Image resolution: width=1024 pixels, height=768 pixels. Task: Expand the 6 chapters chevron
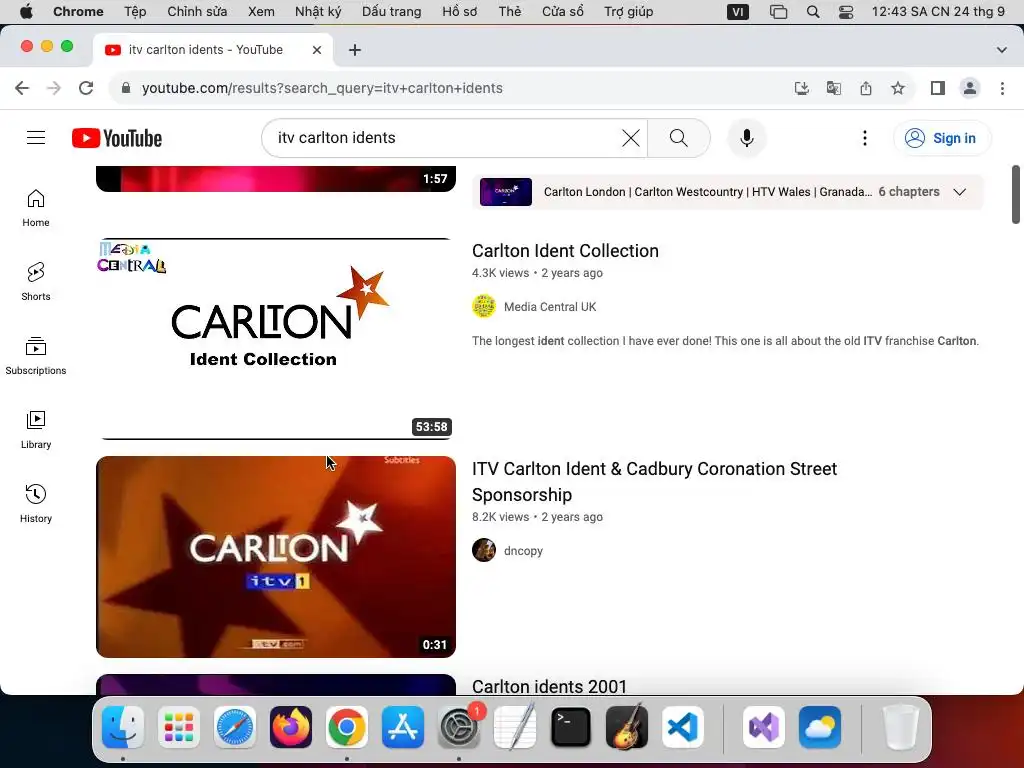click(959, 192)
